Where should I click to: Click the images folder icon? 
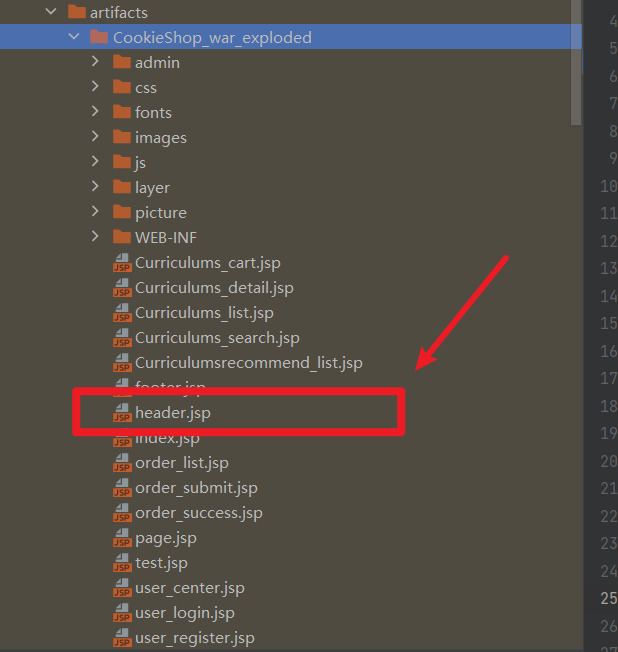coord(122,137)
